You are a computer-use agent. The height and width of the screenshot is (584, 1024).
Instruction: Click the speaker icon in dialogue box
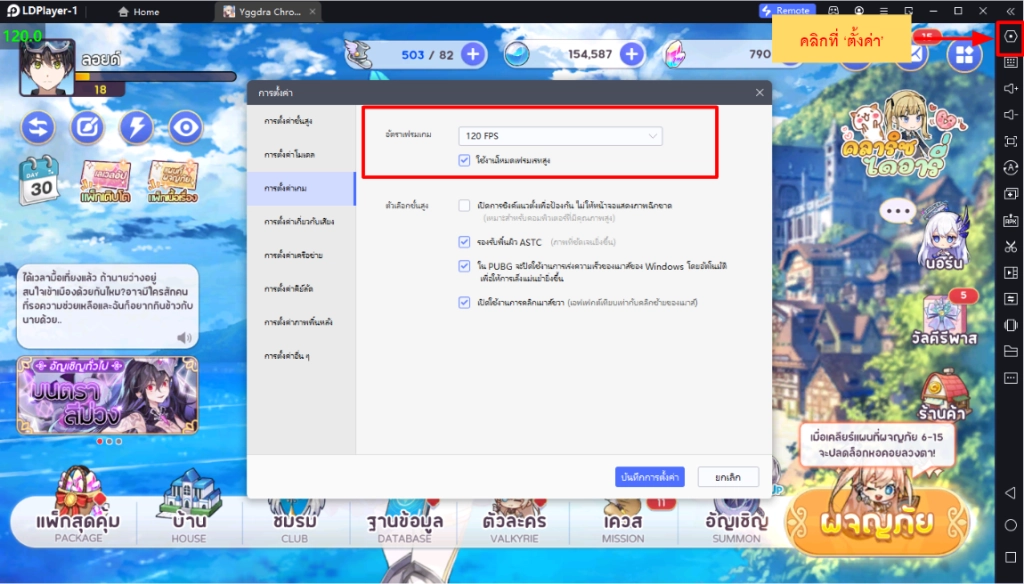point(185,338)
